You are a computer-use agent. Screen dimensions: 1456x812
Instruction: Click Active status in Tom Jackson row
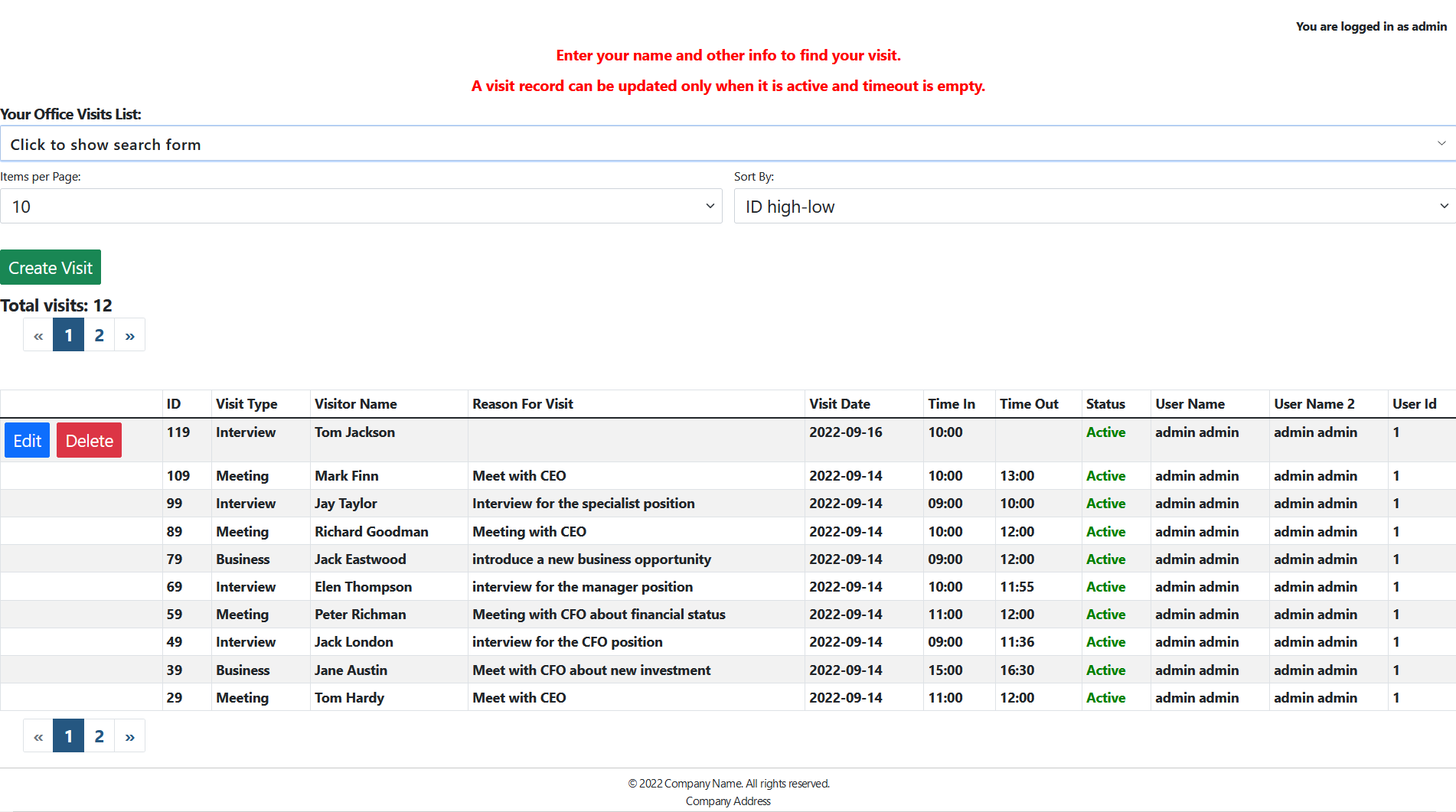click(1105, 432)
